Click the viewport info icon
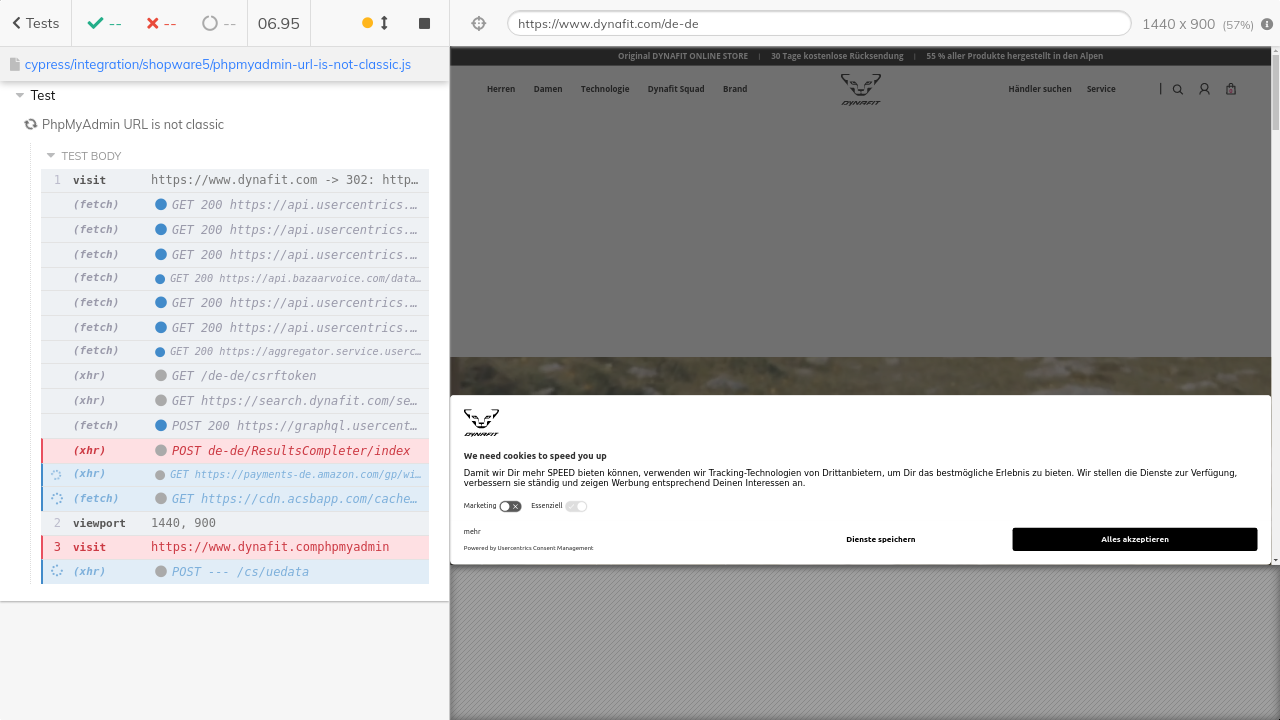This screenshot has width=1280, height=720. point(1267,24)
